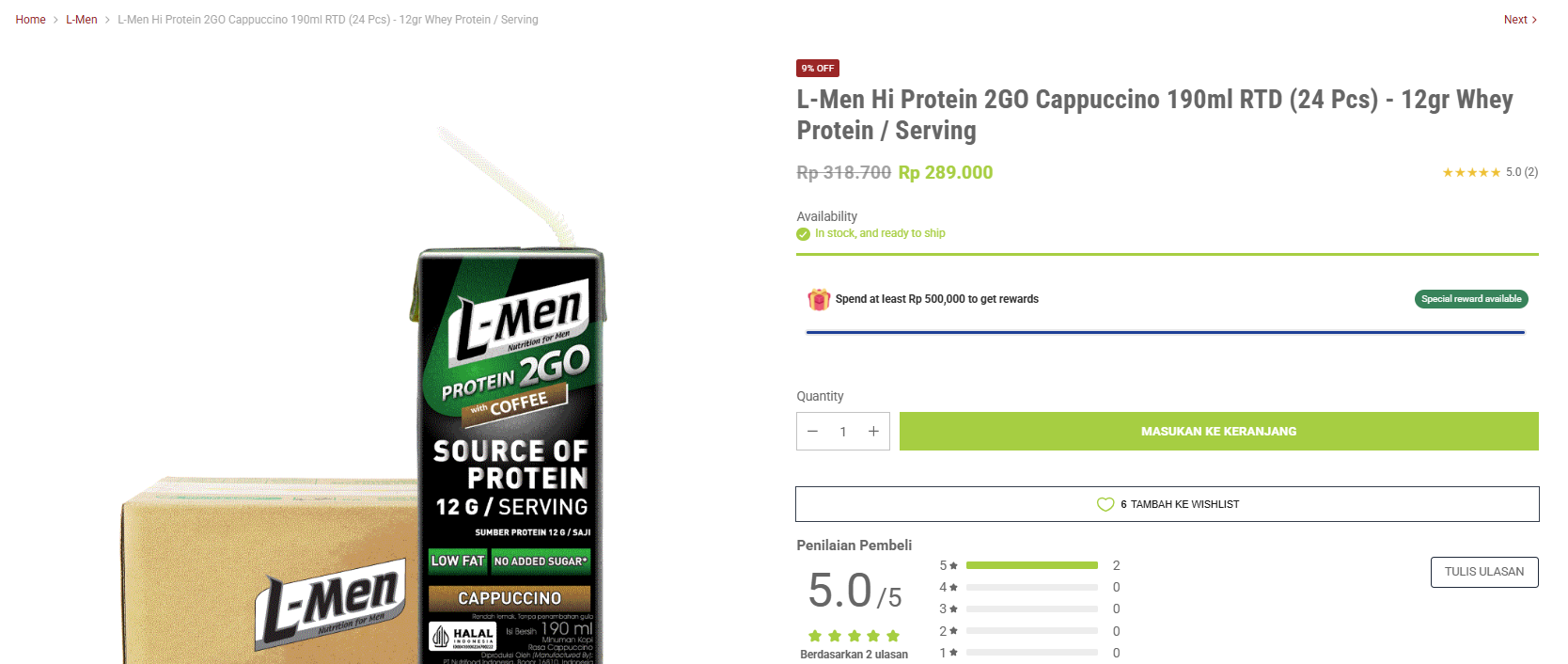
Task: Click the Next chevron arrow
Action: coord(1534,20)
